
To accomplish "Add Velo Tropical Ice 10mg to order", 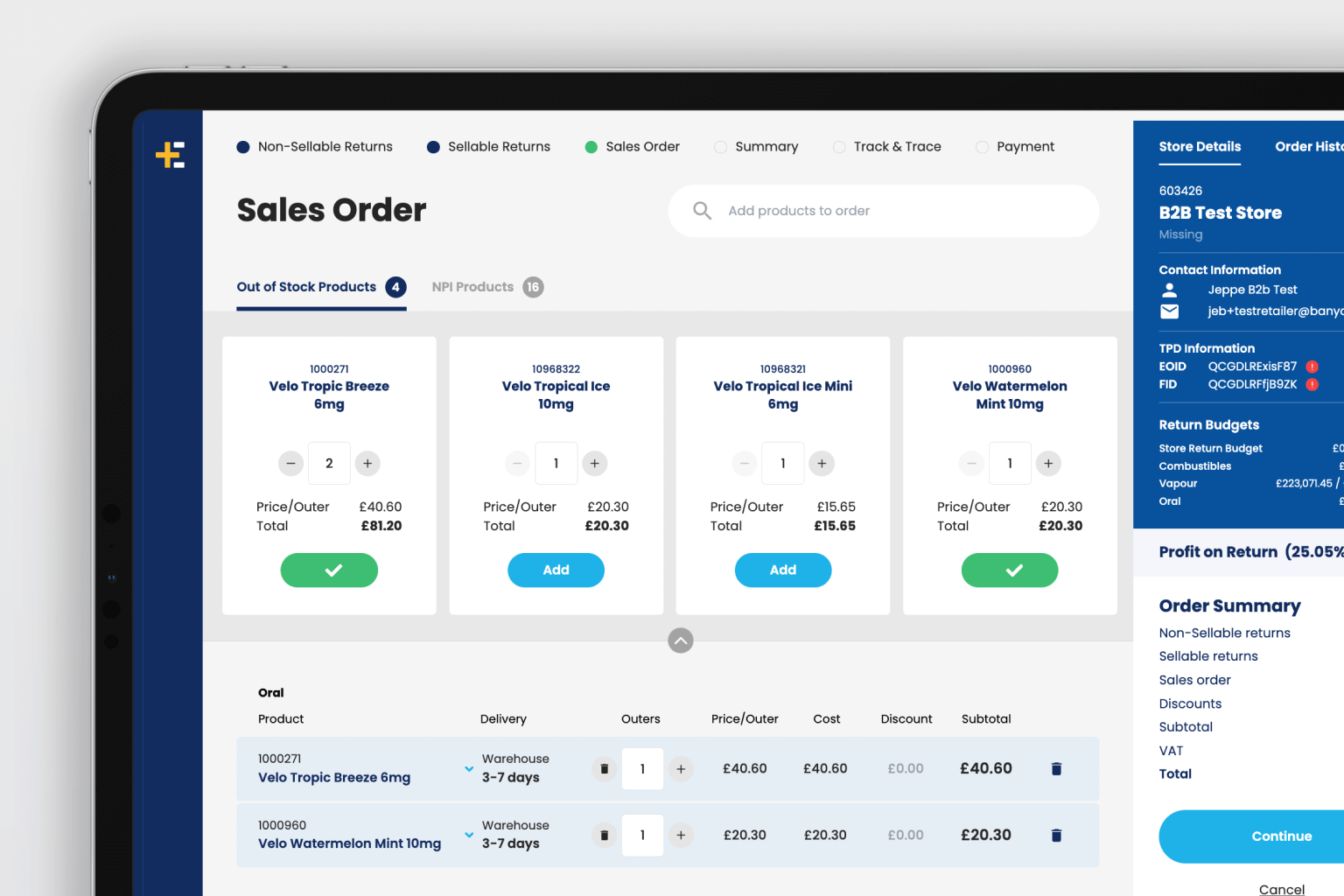I will (x=556, y=570).
